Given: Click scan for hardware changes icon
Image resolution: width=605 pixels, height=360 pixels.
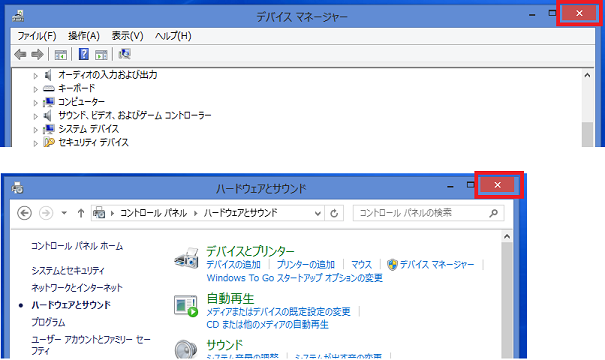Looking at the screenshot, I should coord(124,54).
